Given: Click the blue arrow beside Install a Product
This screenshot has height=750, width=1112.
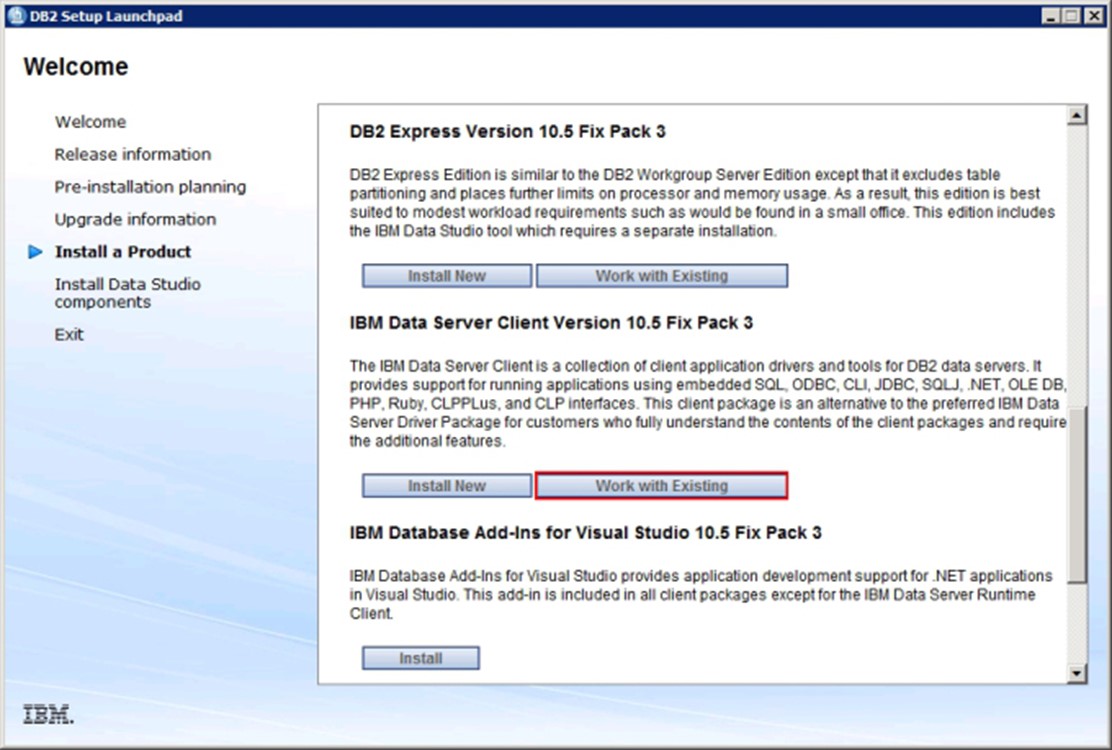Looking at the screenshot, I should point(36,252).
